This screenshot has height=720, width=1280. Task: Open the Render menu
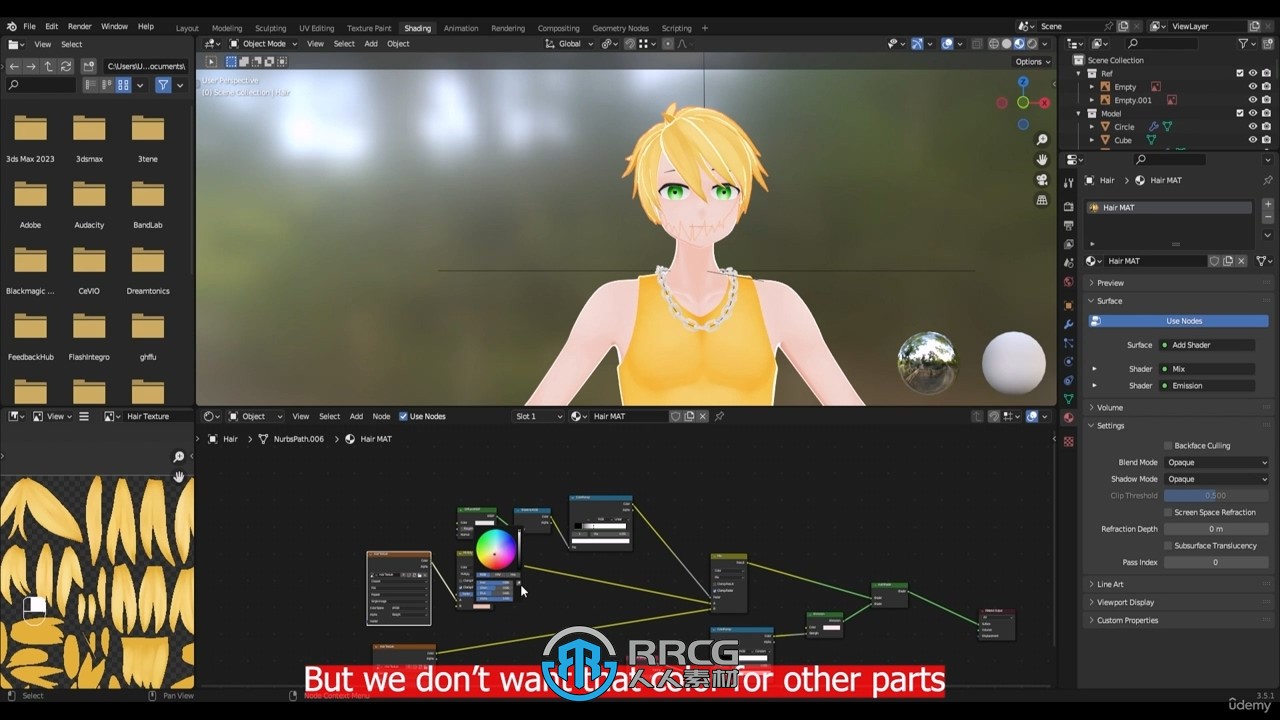pos(80,26)
